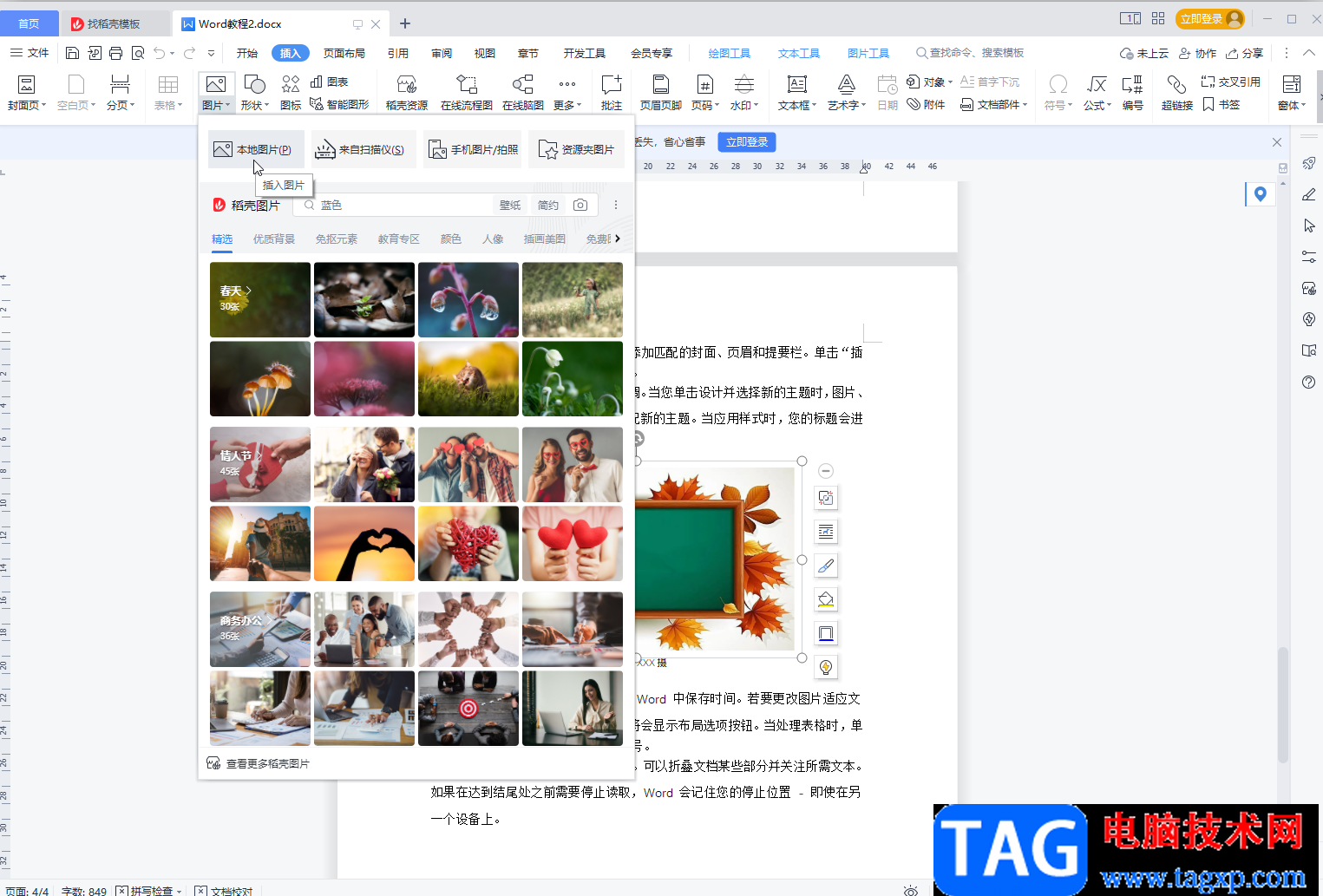Click camera search icon in image search

click(580, 205)
